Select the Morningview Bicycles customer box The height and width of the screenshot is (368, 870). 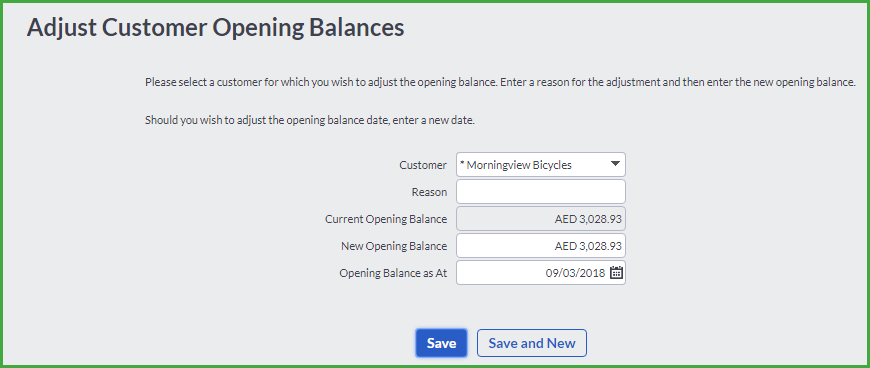[541, 165]
